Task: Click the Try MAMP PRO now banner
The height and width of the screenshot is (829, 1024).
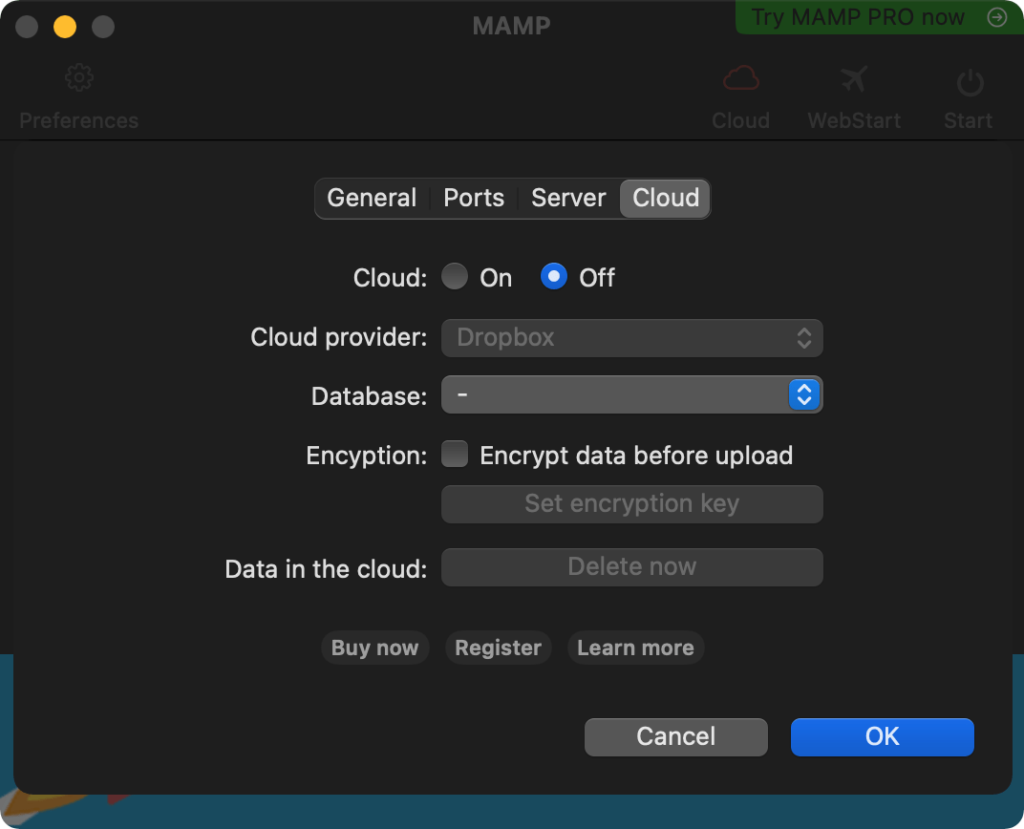Action: (879, 17)
